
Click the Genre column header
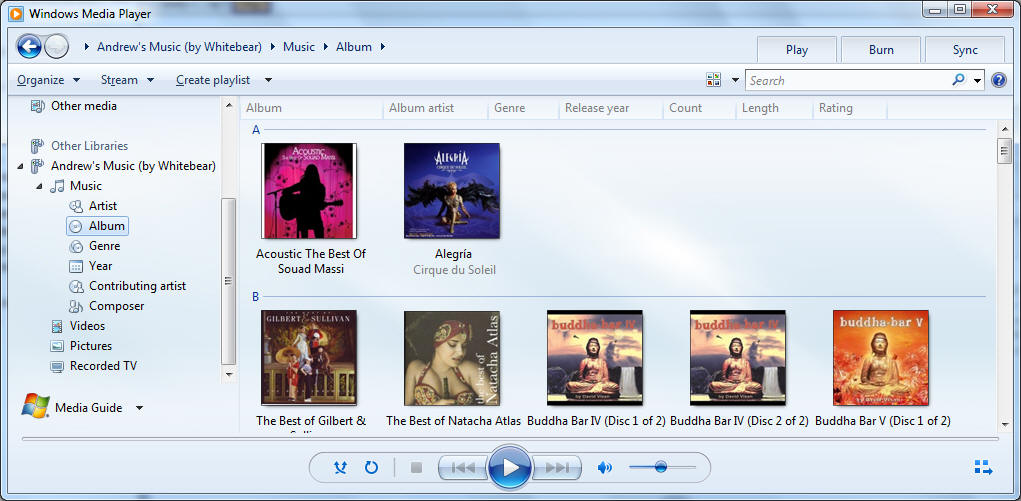point(524,108)
